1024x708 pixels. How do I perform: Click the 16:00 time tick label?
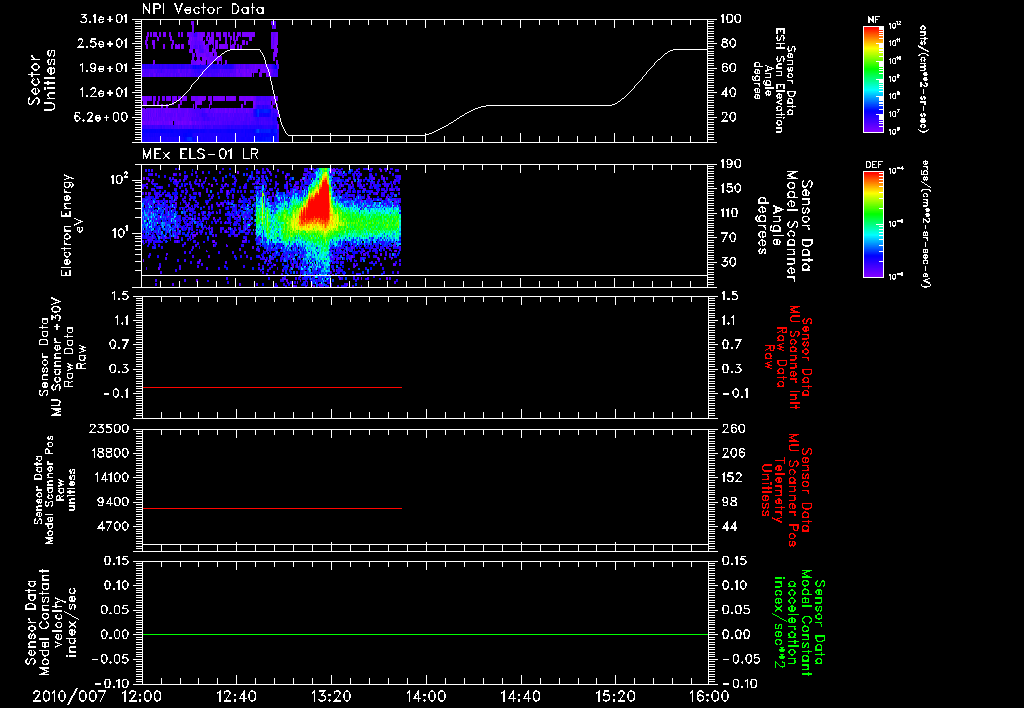point(709,696)
